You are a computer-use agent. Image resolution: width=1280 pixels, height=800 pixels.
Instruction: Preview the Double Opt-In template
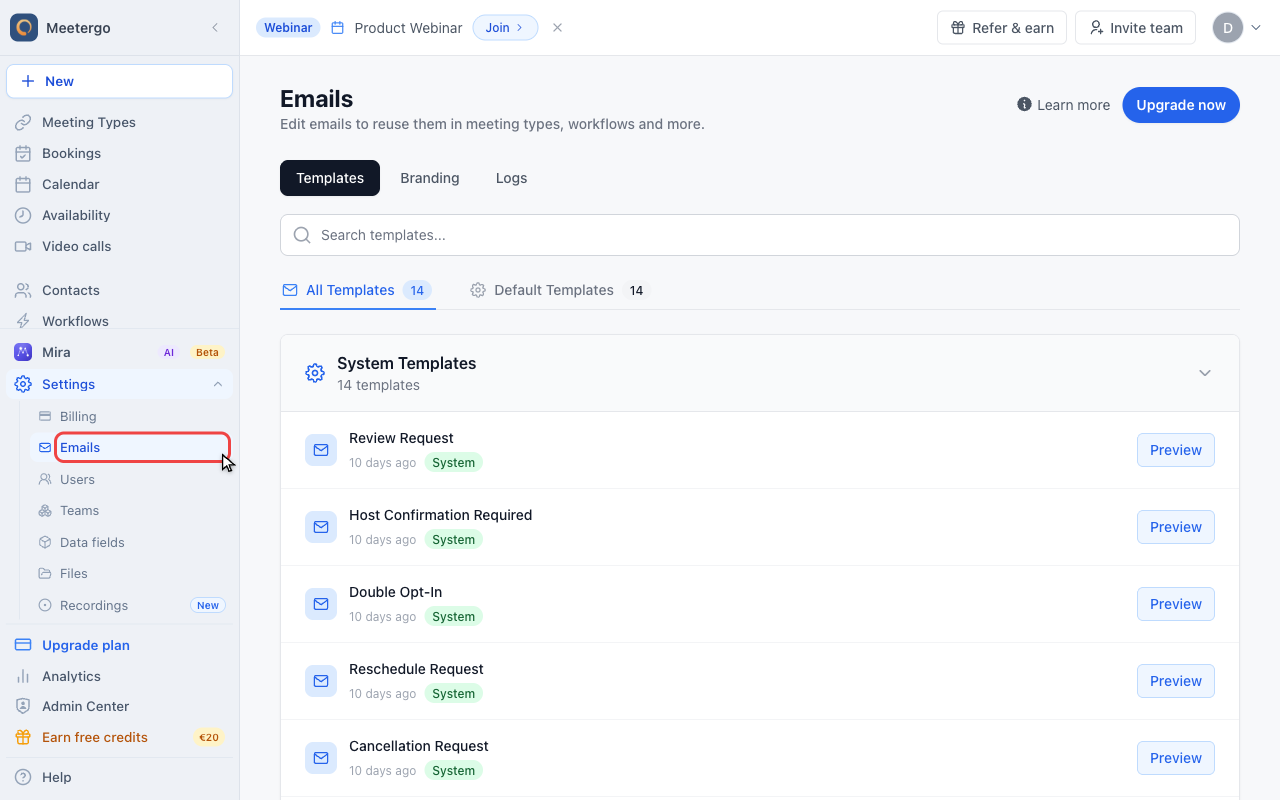tap(1176, 604)
